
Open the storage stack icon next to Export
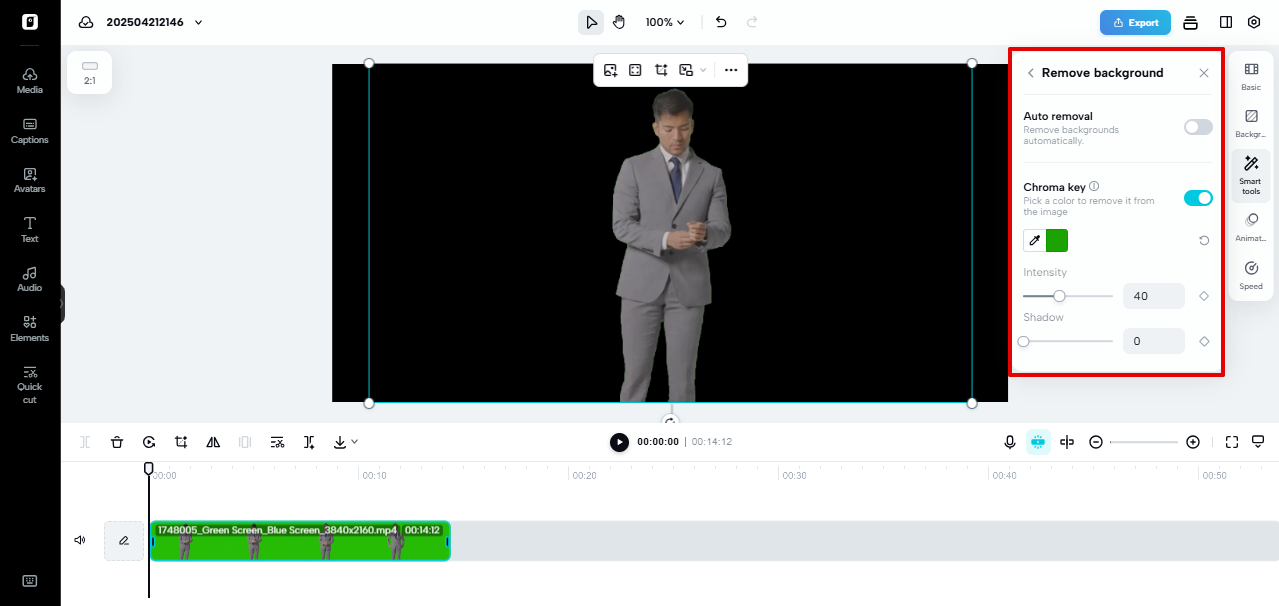coord(1190,22)
